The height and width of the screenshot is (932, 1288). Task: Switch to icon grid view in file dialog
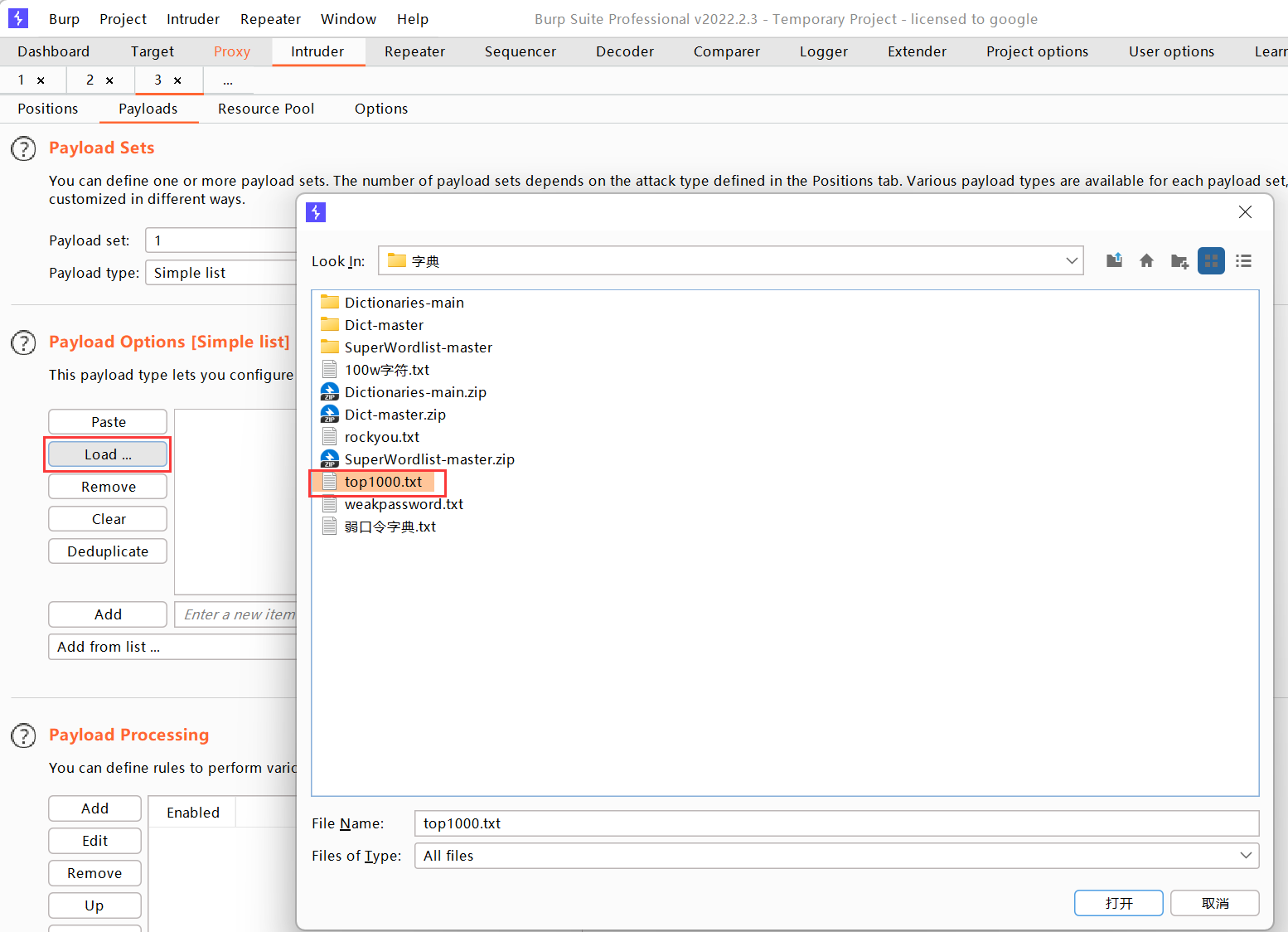[x=1211, y=260]
